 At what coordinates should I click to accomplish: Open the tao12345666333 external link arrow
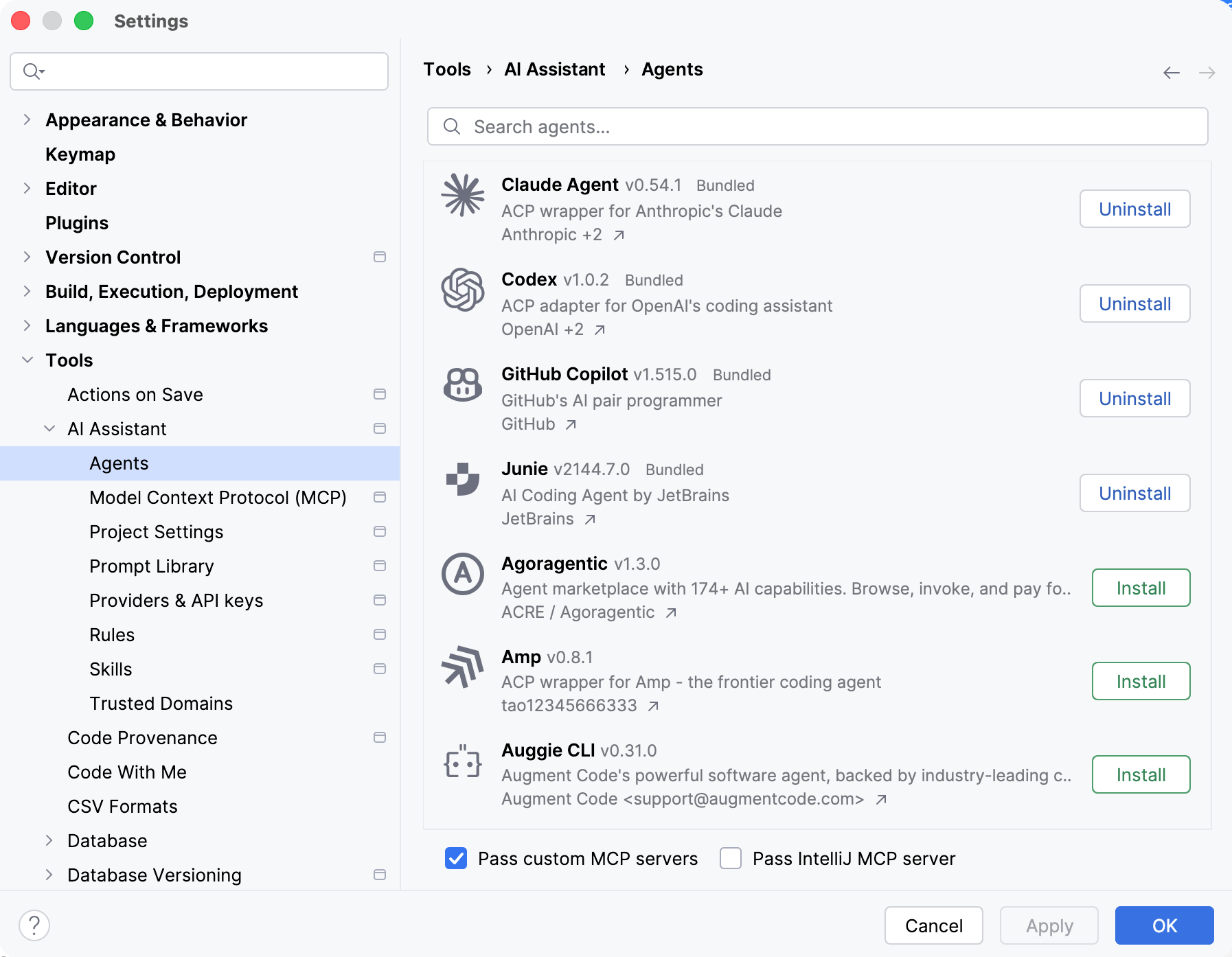[x=653, y=706]
